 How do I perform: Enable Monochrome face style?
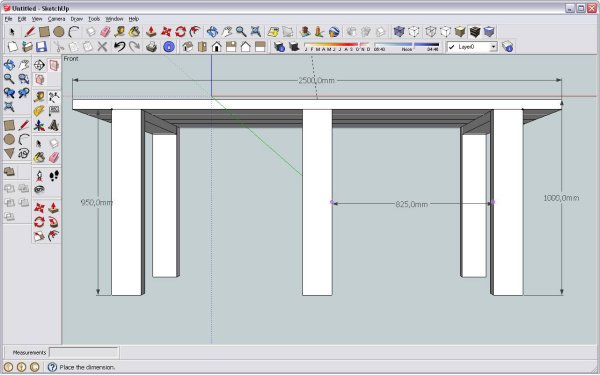pyautogui.click(x=489, y=32)
